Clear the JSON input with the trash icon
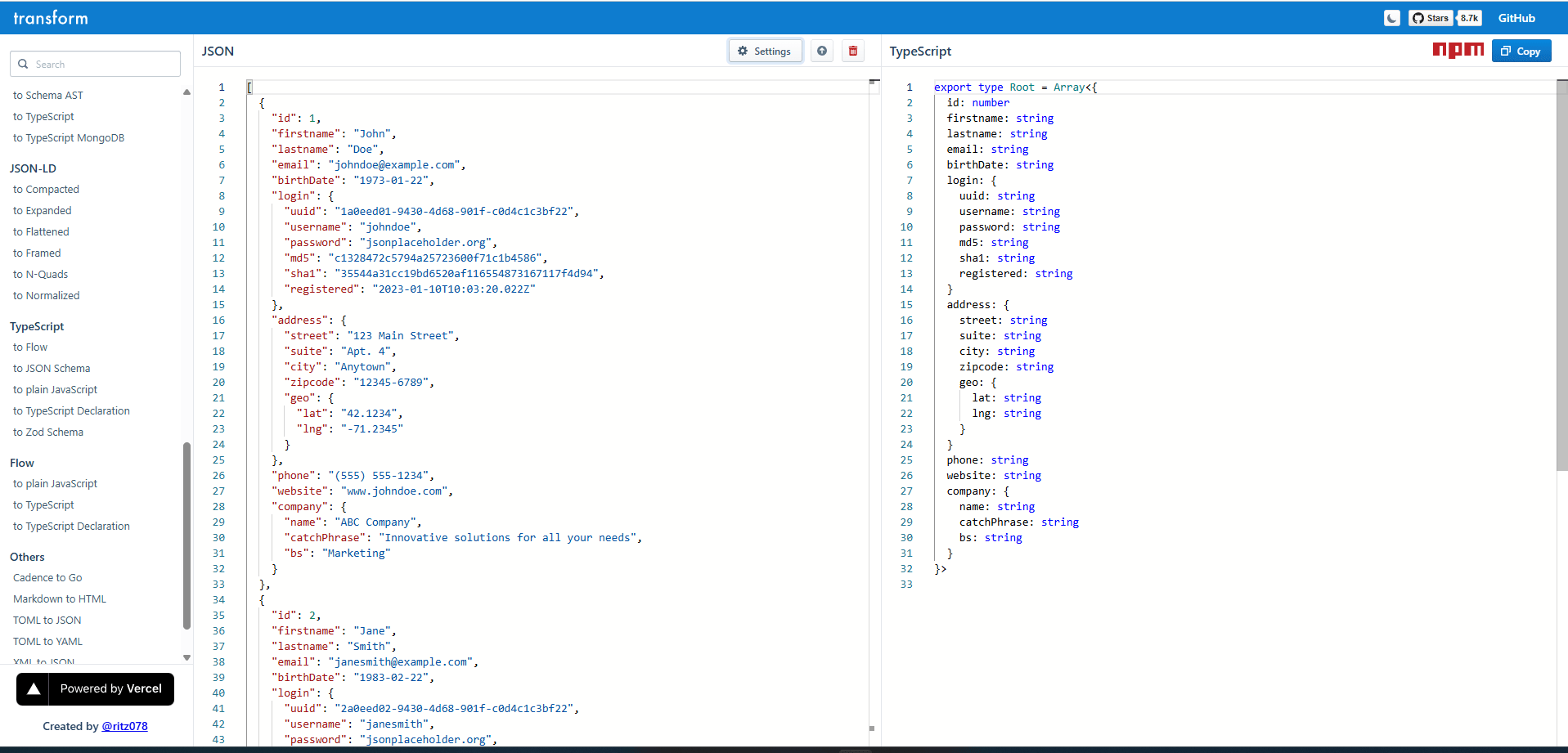1568x753 pixels. pos(852,50)
